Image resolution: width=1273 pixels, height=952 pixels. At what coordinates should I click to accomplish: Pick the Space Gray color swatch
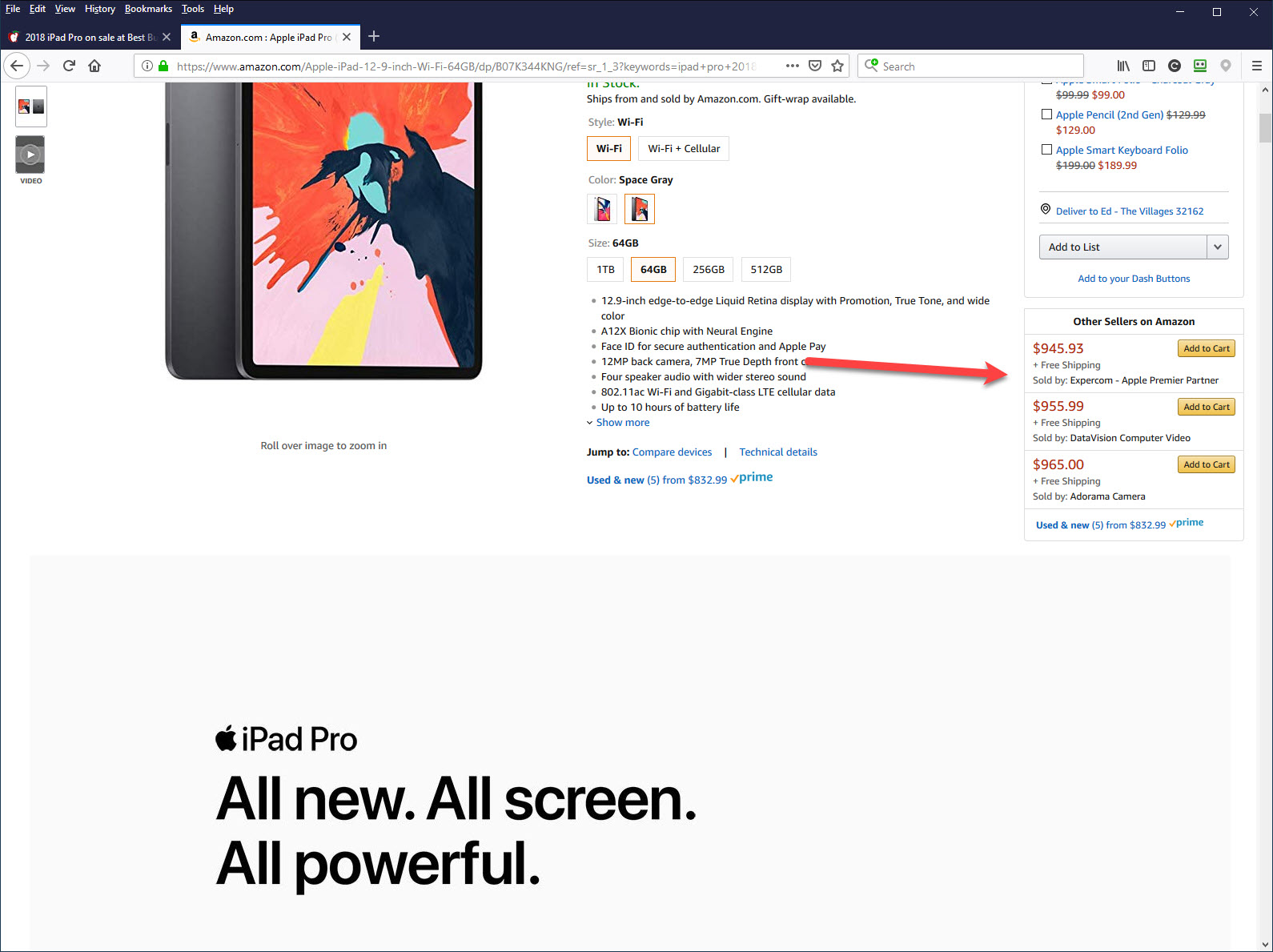[640, 209]
